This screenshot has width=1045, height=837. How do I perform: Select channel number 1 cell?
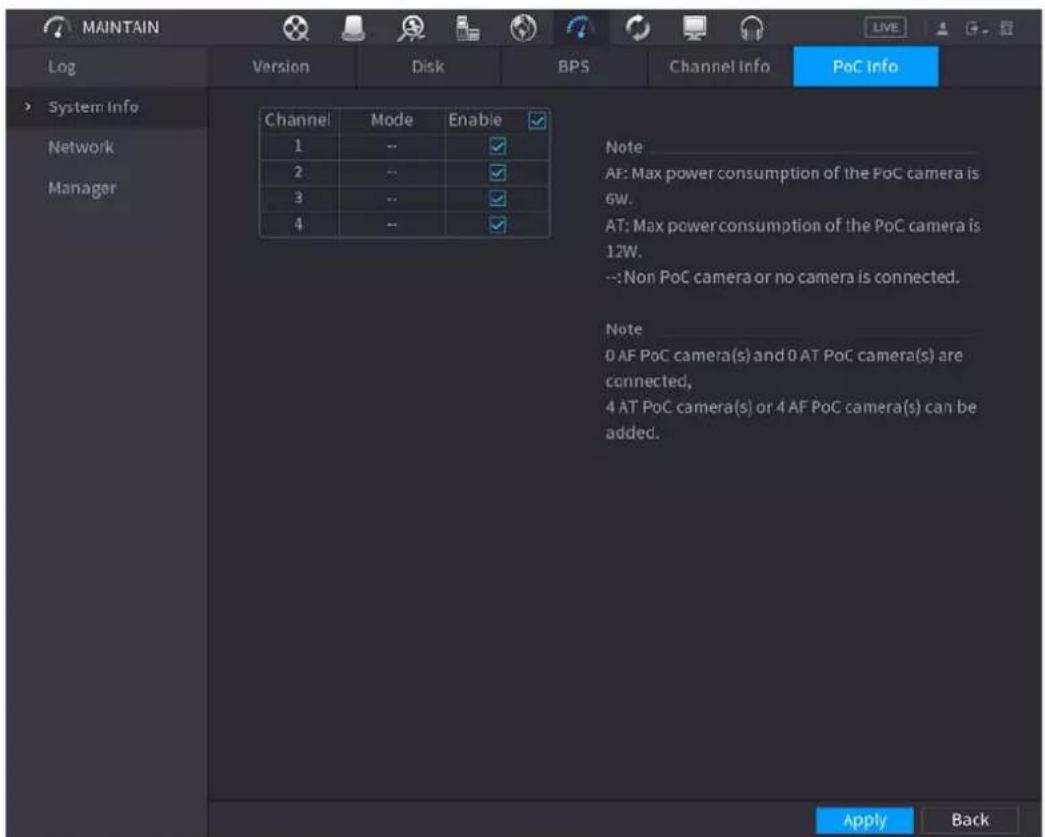pos(299,146)
